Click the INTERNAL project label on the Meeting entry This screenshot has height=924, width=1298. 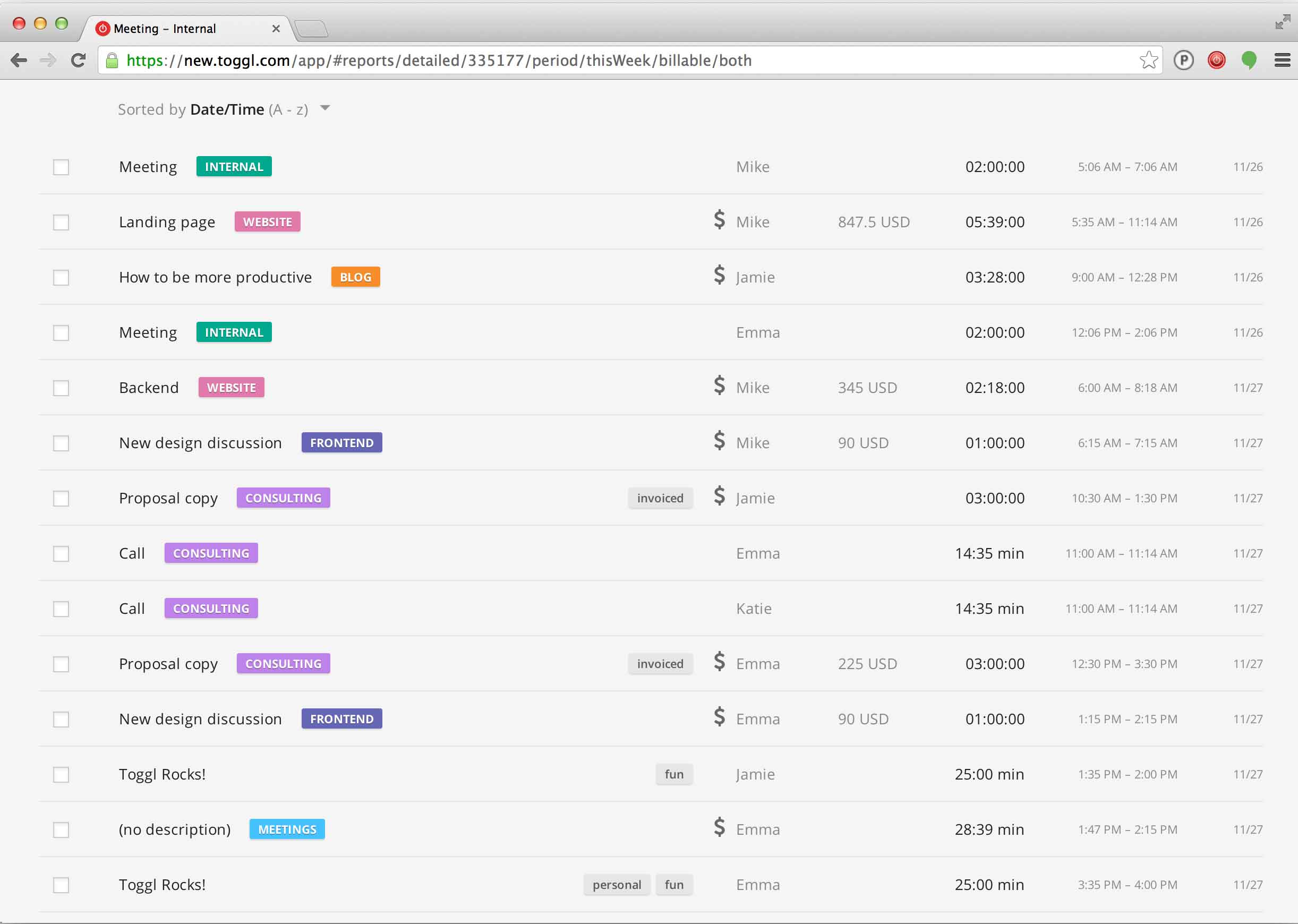[x=233, y=166]
